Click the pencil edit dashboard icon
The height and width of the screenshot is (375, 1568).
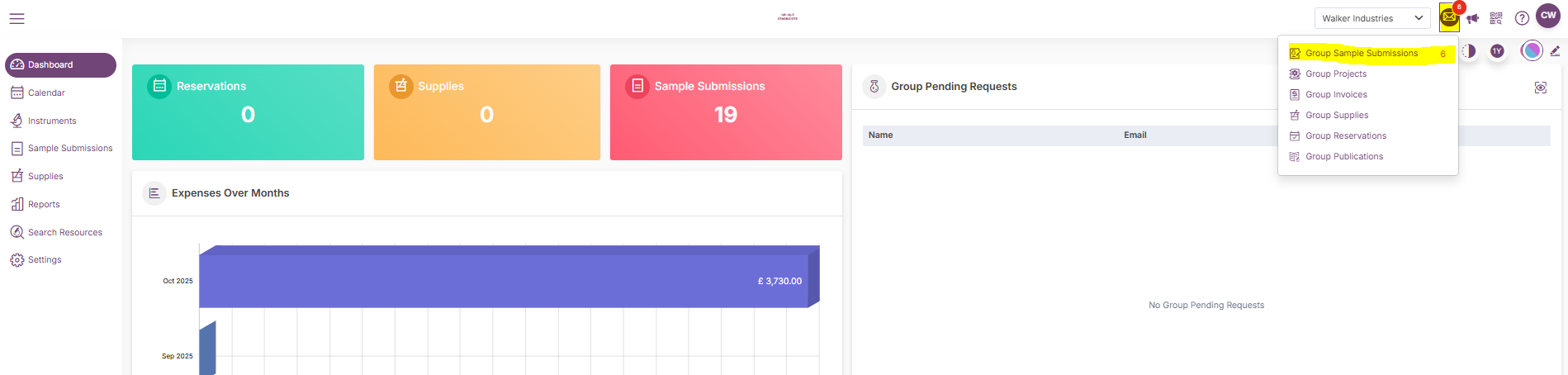tap(1555, 51)
